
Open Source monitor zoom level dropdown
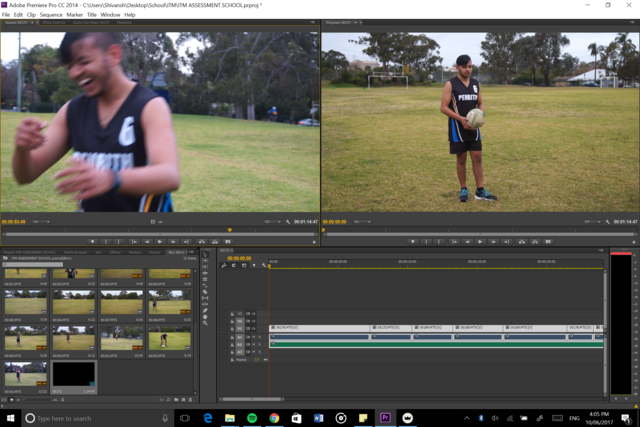(x=41, y=222)
